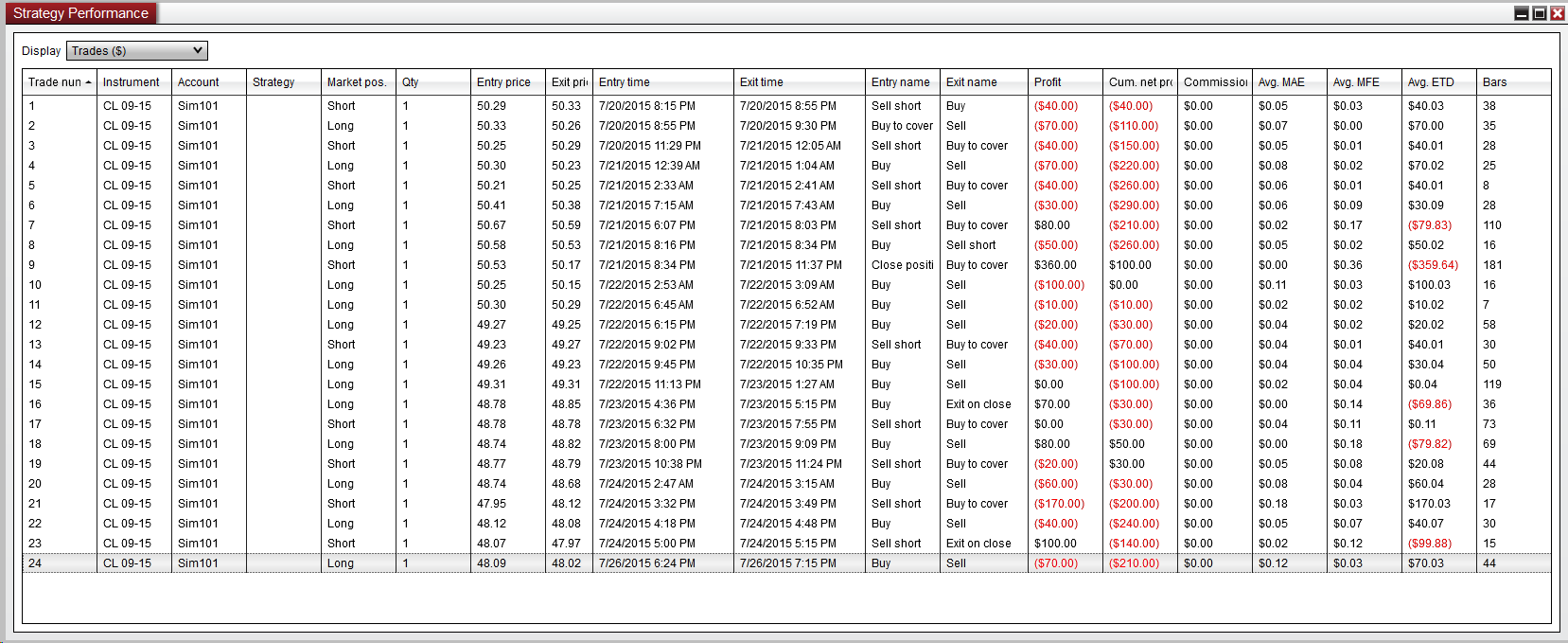Open the Display dropdown showing Trades ($)
This screenshot has width=1568, height=643.
[x=137, y=51]
